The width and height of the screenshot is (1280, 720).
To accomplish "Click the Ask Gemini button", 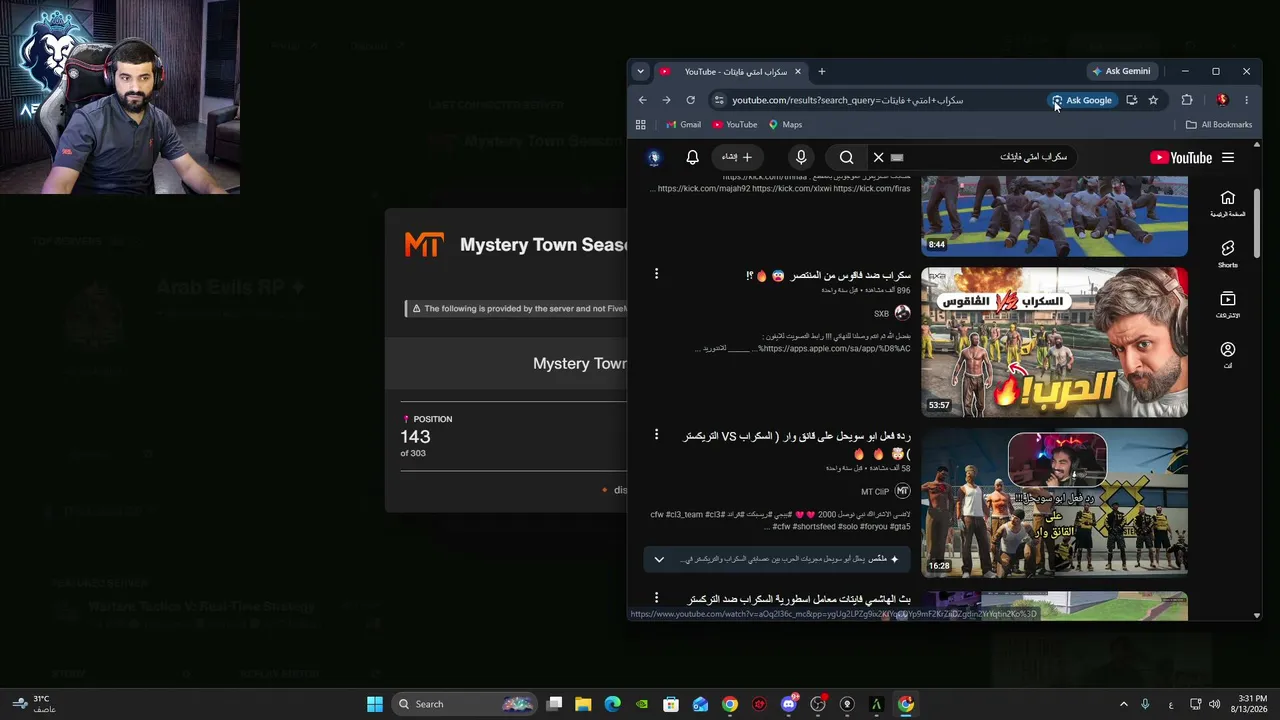I will click(1121, 71).
